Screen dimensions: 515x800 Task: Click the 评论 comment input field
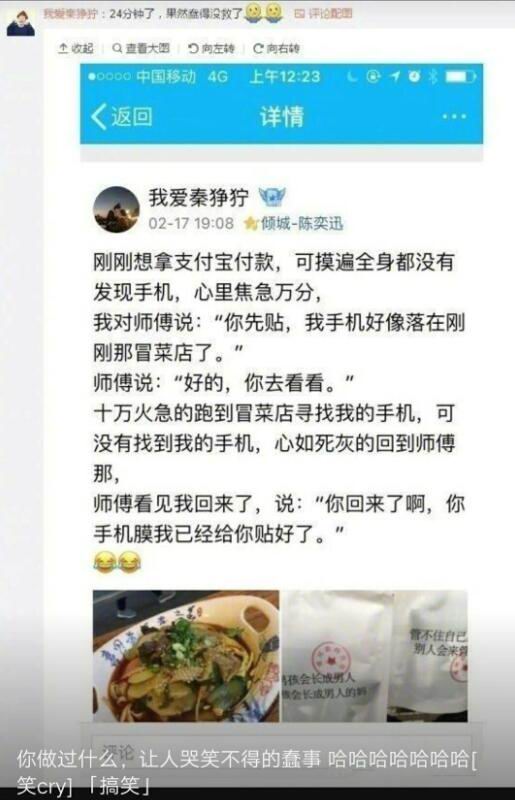coord(281,748)
